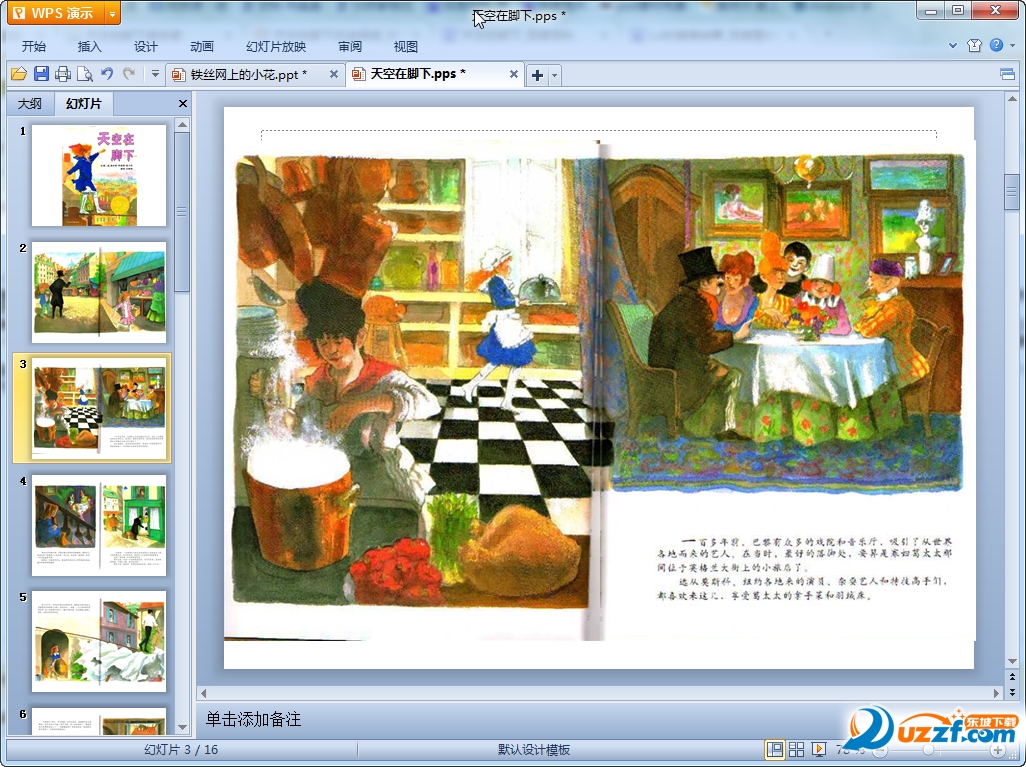
Task: Click down arrow of thumbnail pane scrollbar
Action: coord(183,727)
